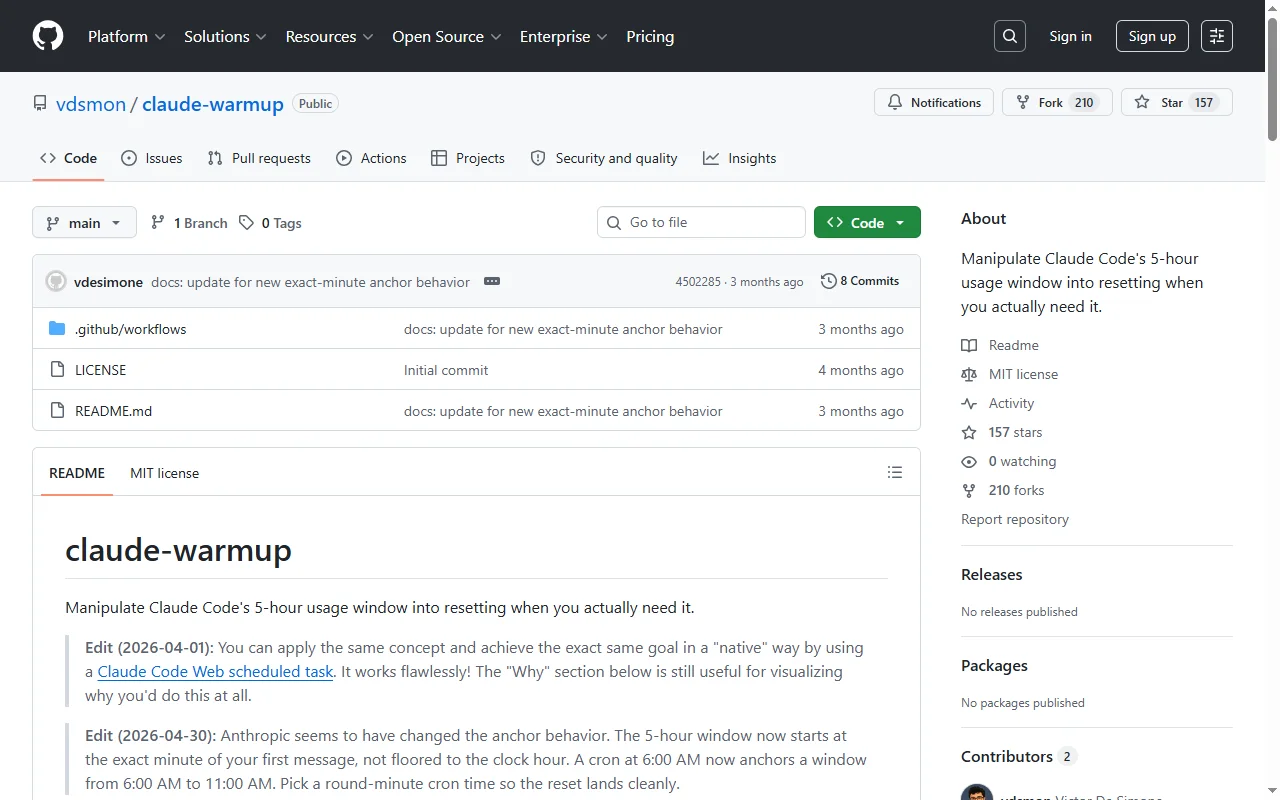Open the .github/workflows folder
The image size is (1280, 800).
pos(130,329)
